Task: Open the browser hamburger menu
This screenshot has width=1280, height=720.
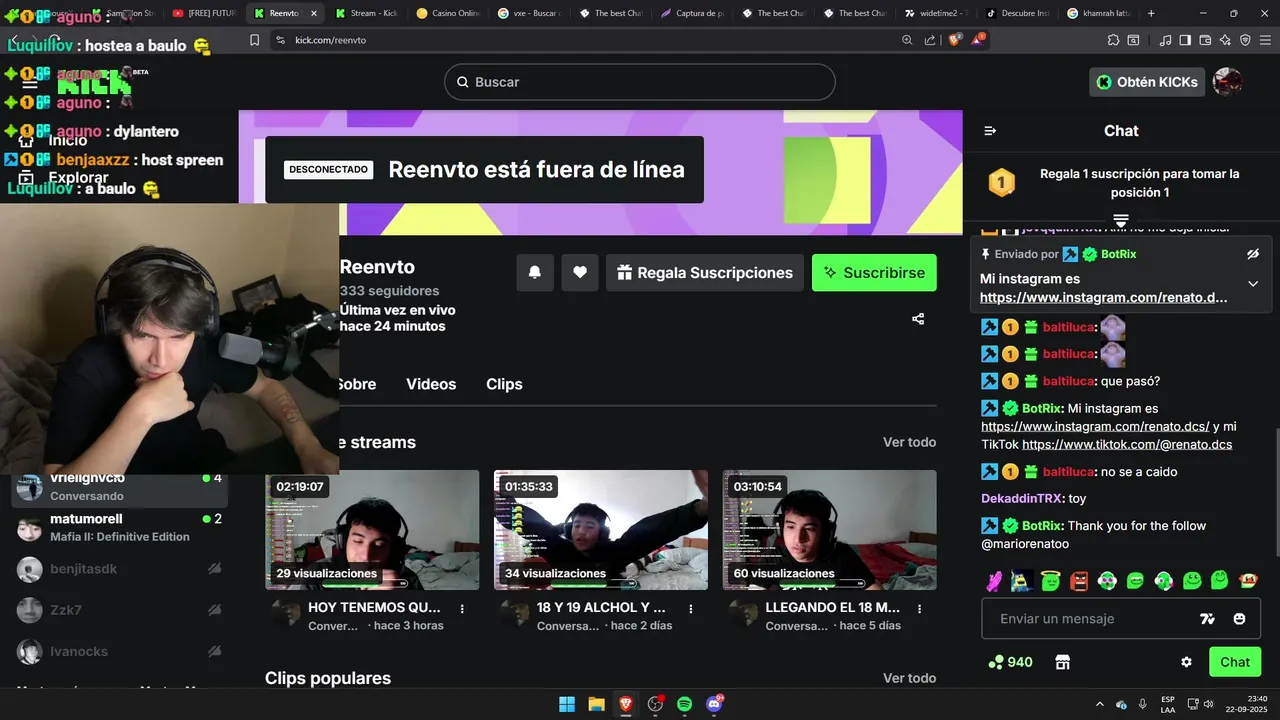Action: (x=1265, y=40)
